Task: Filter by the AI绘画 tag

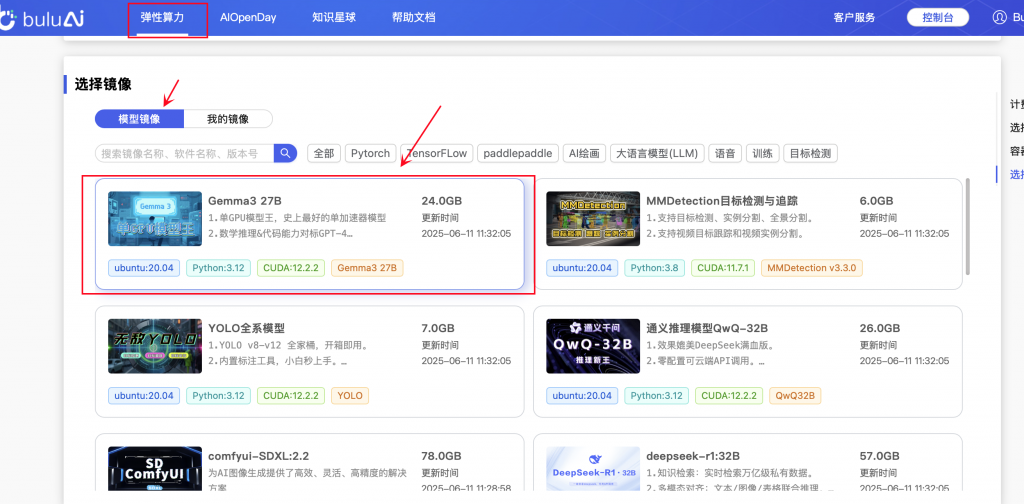Action: click(x=585, y=153)
